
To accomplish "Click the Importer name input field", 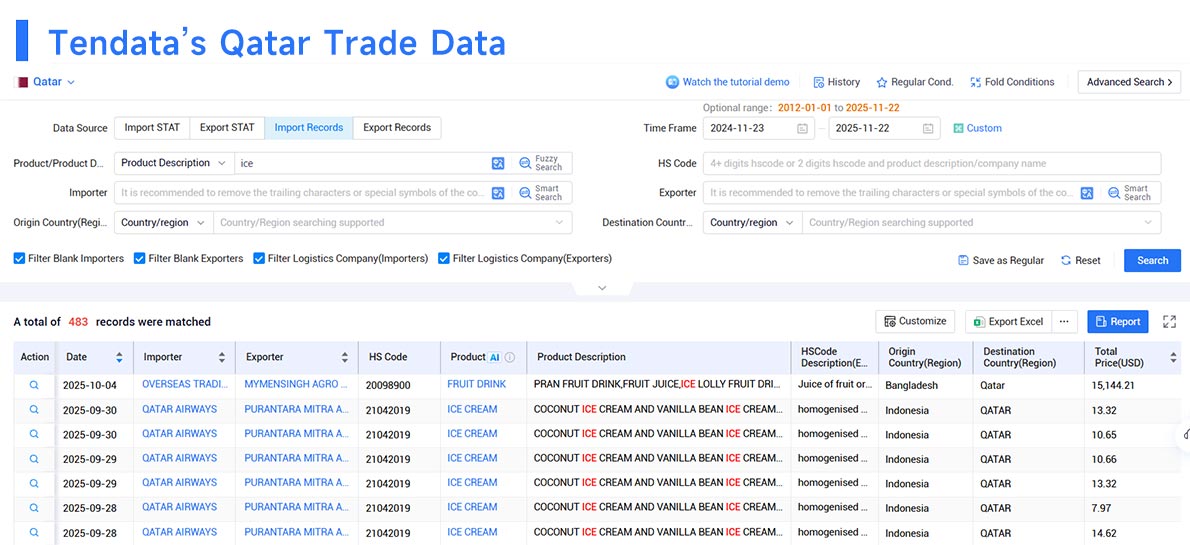I will (302, 193).
